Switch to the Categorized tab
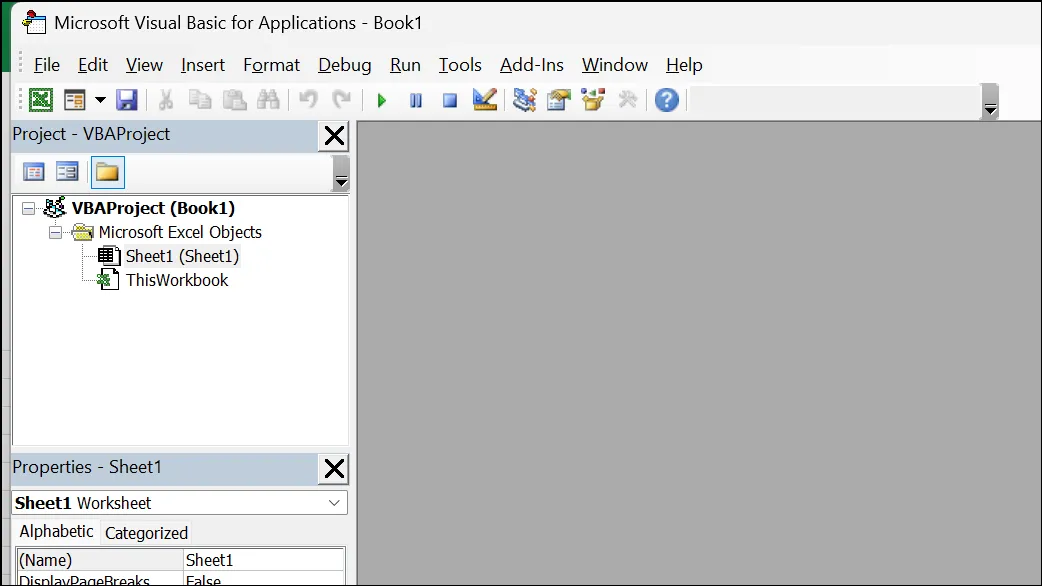1042x586 pixels. pos(146,533)
